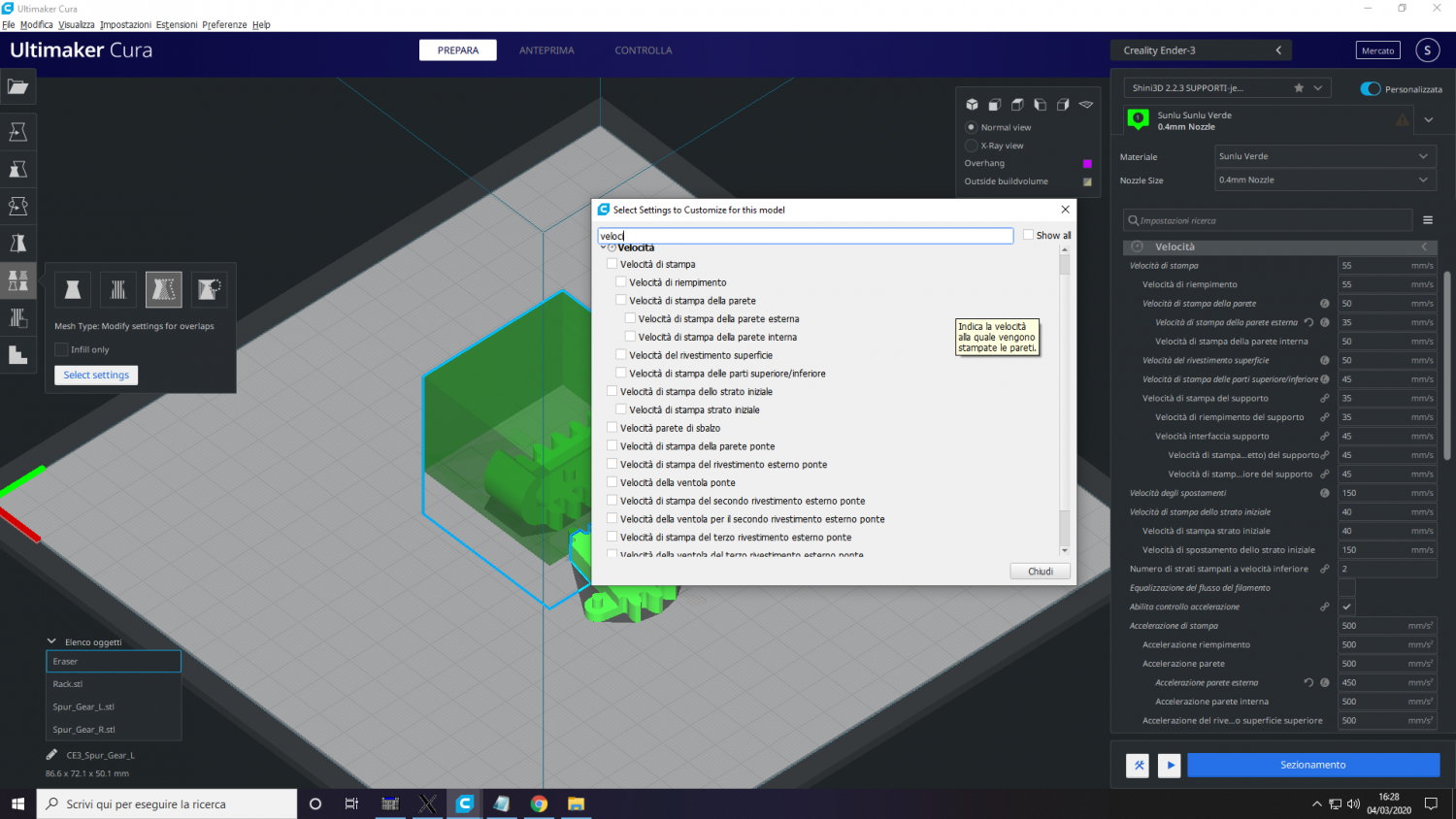
Task: Click the wrench icon left of Sezionamento
Action: (x=1139, y=765)
